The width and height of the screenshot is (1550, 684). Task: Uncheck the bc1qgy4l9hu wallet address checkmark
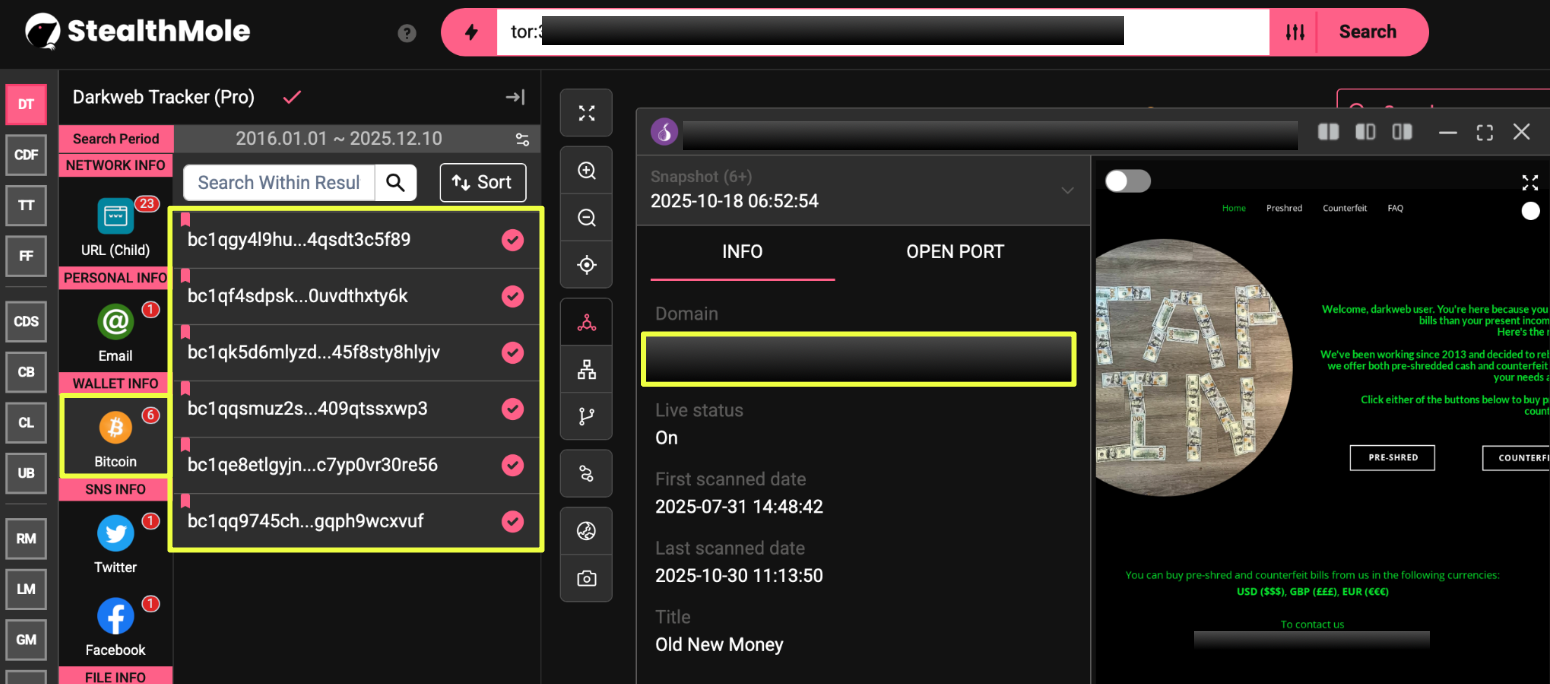[512, 240]
